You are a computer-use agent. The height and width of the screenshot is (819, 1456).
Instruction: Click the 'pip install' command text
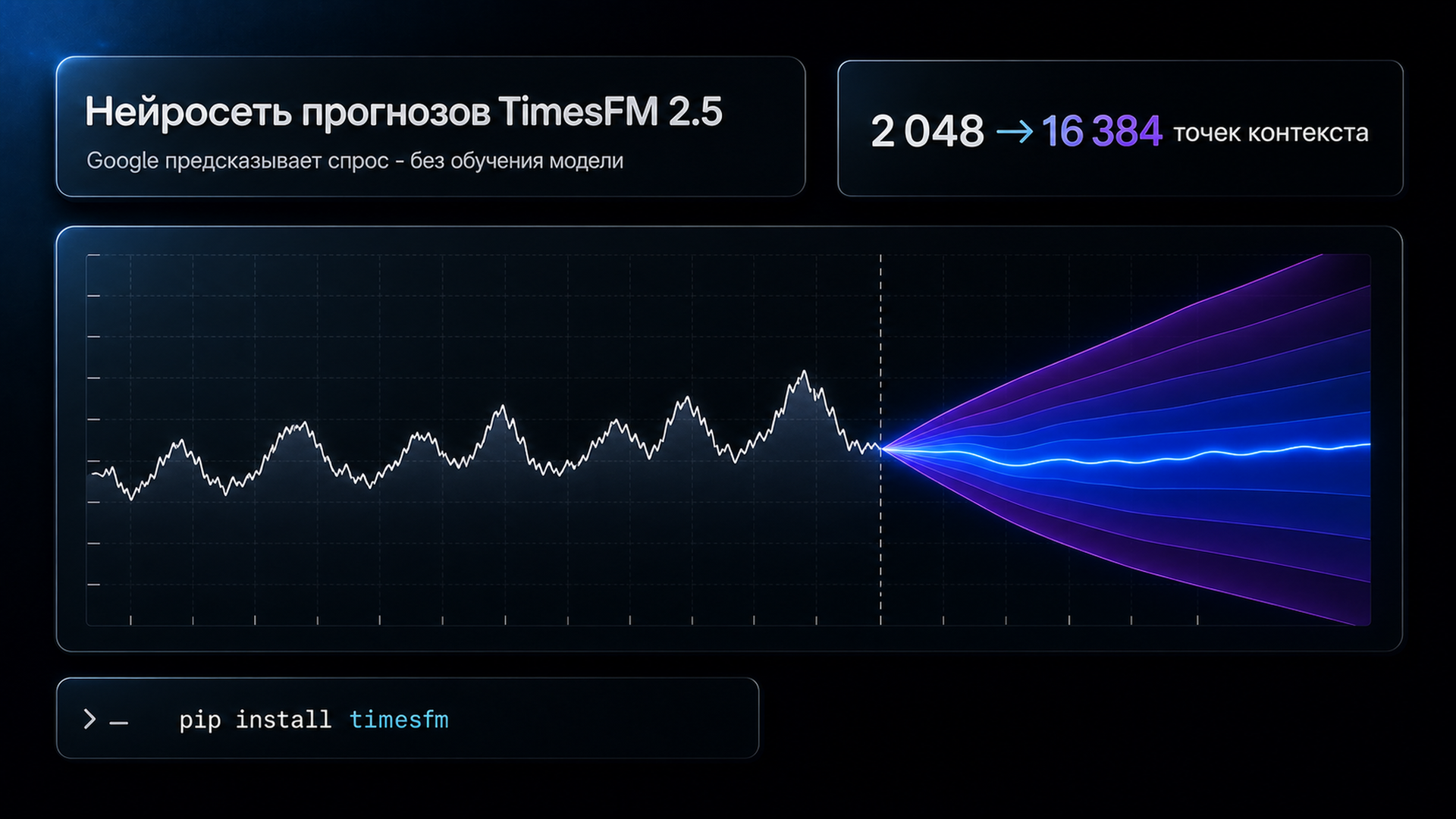tap(255, 720)
